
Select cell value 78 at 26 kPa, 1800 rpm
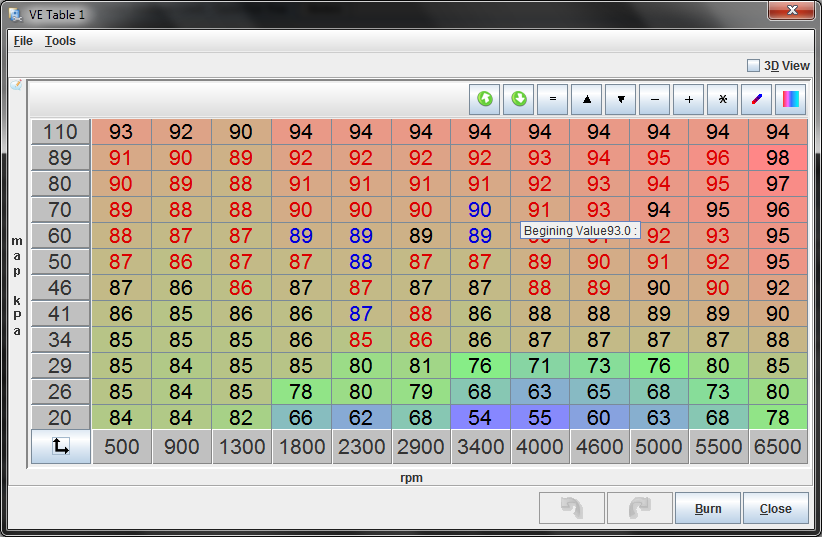tap(301, 392)
